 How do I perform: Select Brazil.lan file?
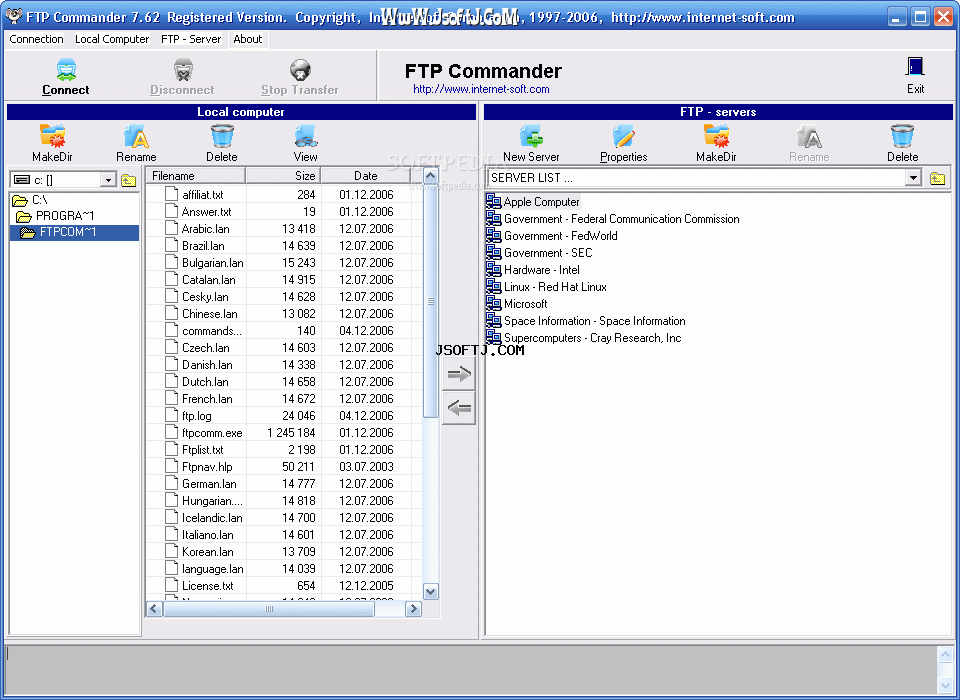coord(203,246)
